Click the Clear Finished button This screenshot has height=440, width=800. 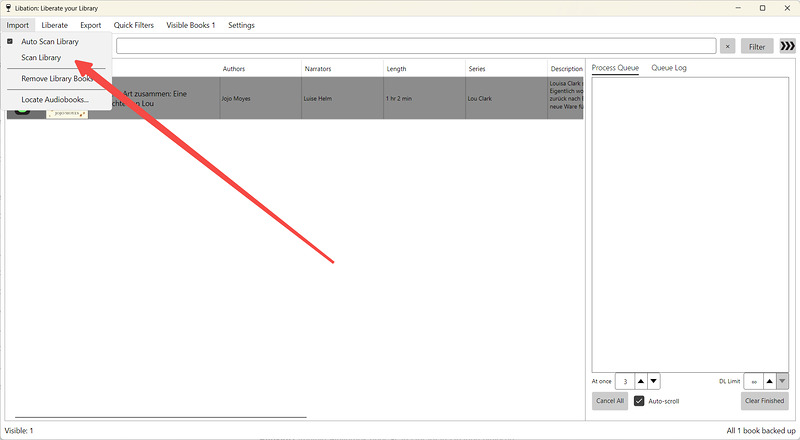click(764, 401)
